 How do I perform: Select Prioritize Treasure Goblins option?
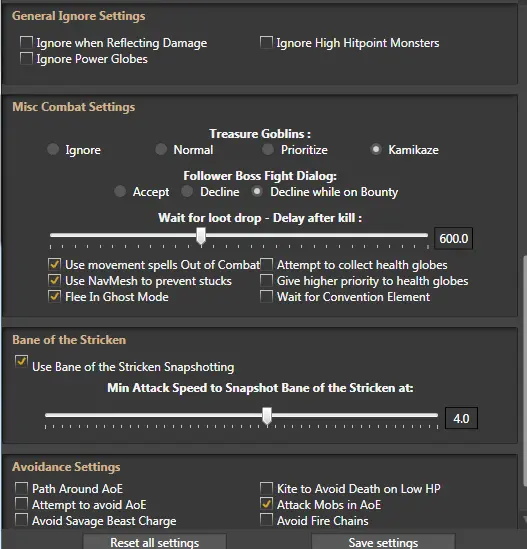point(268,150)
